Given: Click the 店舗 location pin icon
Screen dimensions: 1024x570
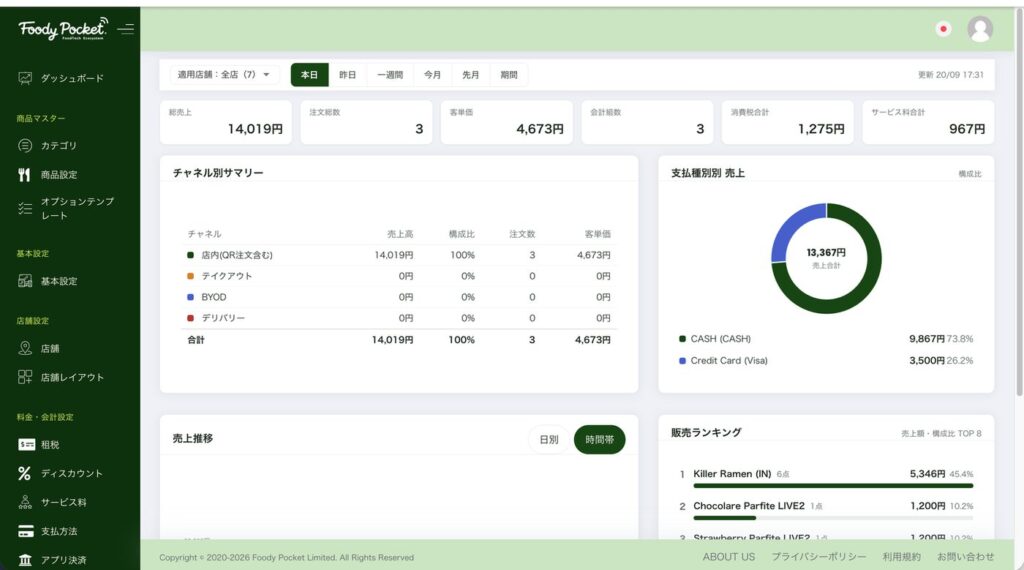Looking at the screenshot, I should 25,349.
